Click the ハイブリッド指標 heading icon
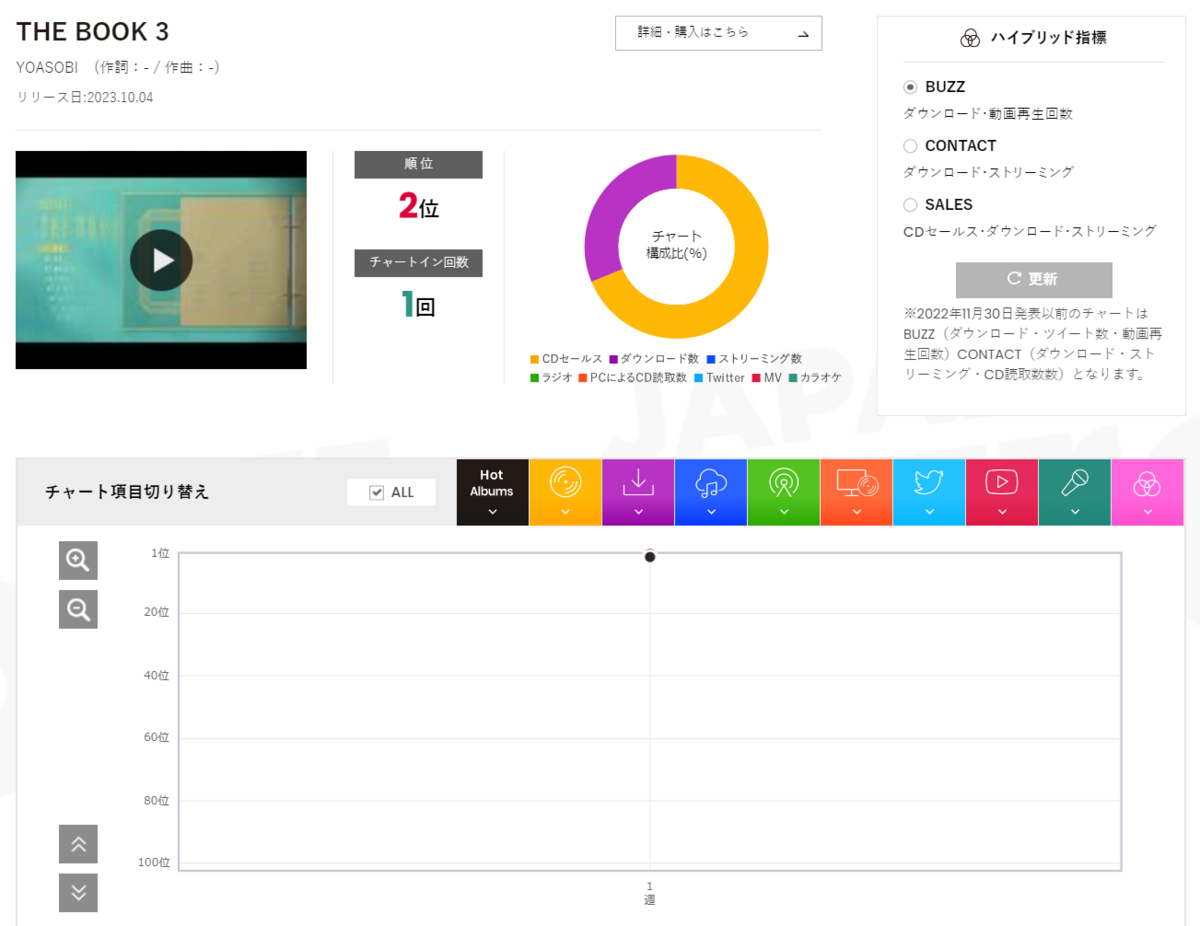 click(x=969, y=38)
